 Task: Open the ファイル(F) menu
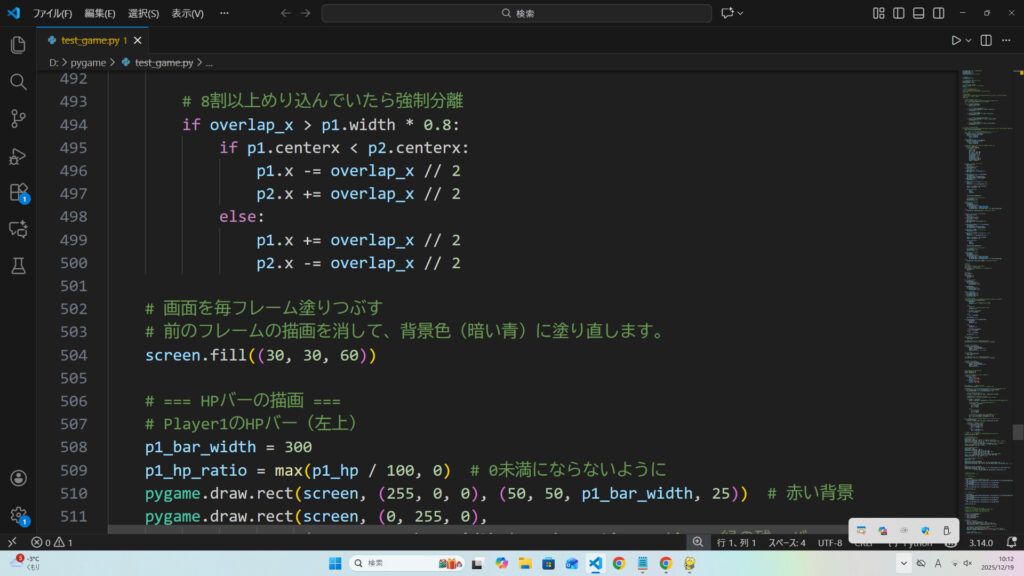(52, 14)
